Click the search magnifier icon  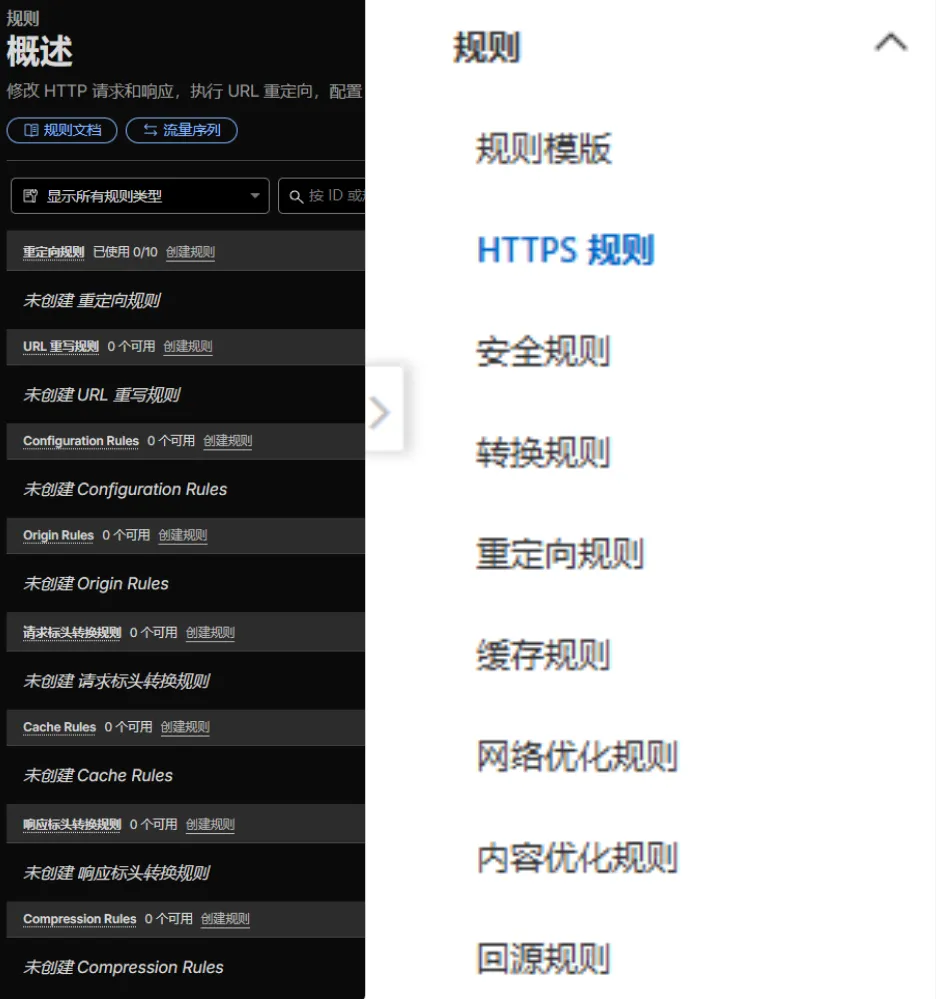pos(296,197)
